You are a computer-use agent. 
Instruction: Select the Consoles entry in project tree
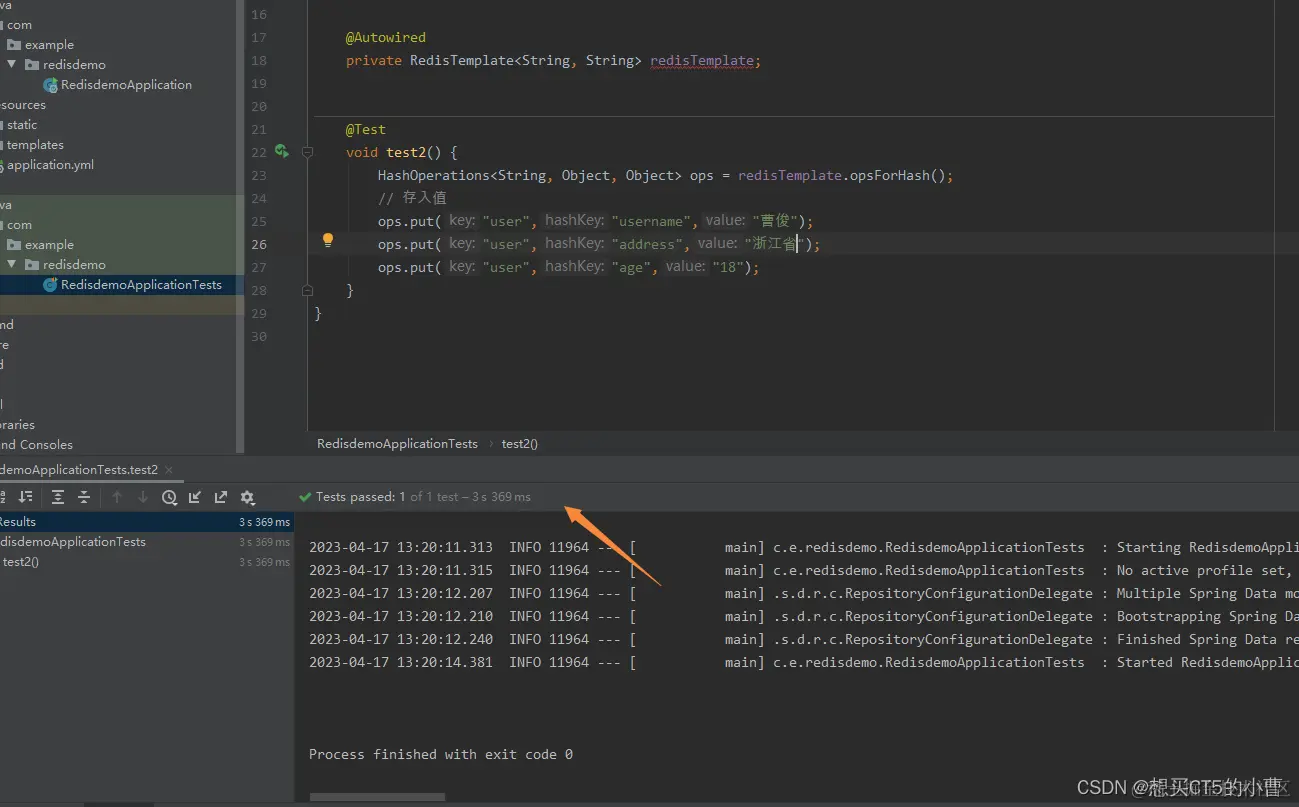tap(36, 445)
